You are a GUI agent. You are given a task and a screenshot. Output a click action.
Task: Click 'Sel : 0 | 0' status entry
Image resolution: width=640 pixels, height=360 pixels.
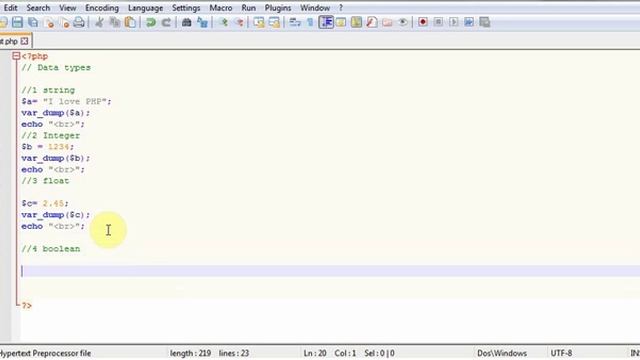(379, 353)
